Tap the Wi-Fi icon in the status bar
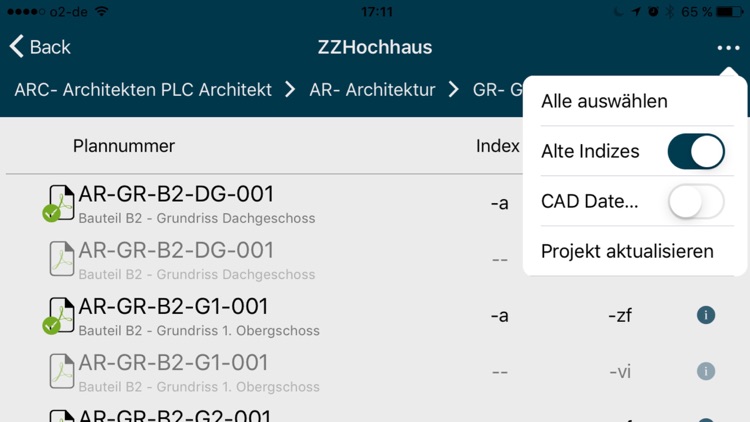Screen dimensions: 750x422 (101, 11)
